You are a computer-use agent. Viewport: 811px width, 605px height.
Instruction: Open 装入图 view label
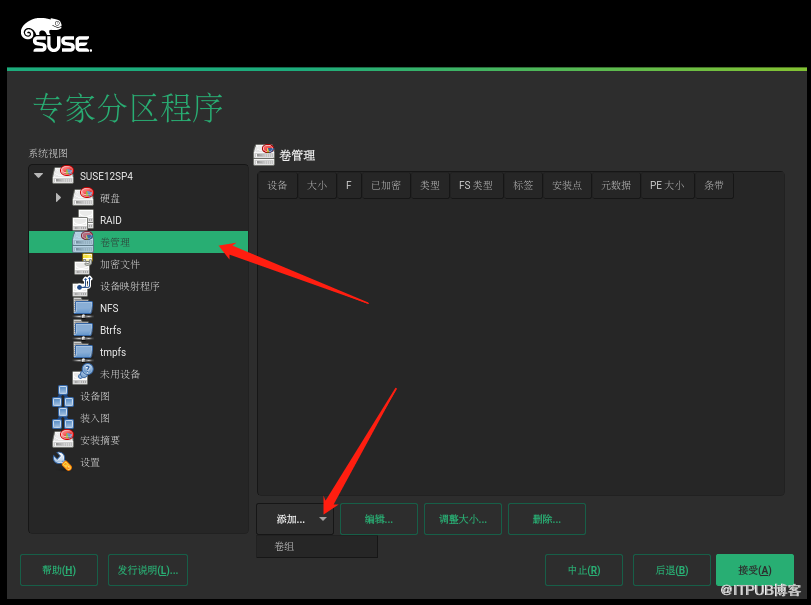[x=95, y=418]
